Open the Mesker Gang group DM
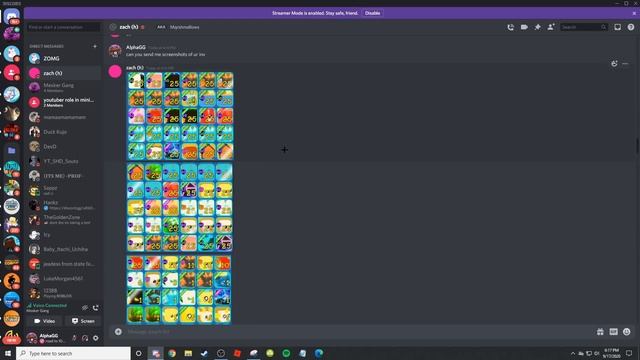The width and height of the screenshot is (640, 360). coord(64,87)
